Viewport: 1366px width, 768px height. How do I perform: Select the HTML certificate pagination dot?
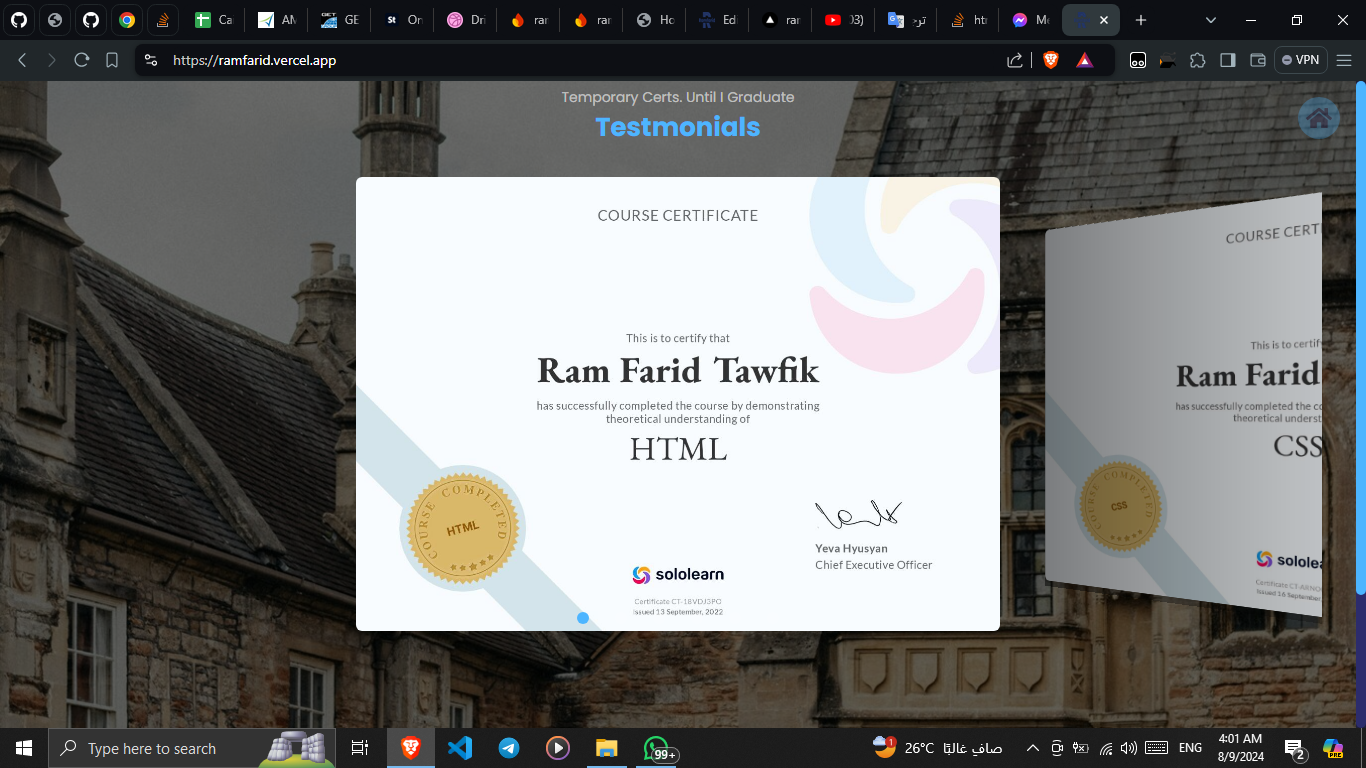583,618
